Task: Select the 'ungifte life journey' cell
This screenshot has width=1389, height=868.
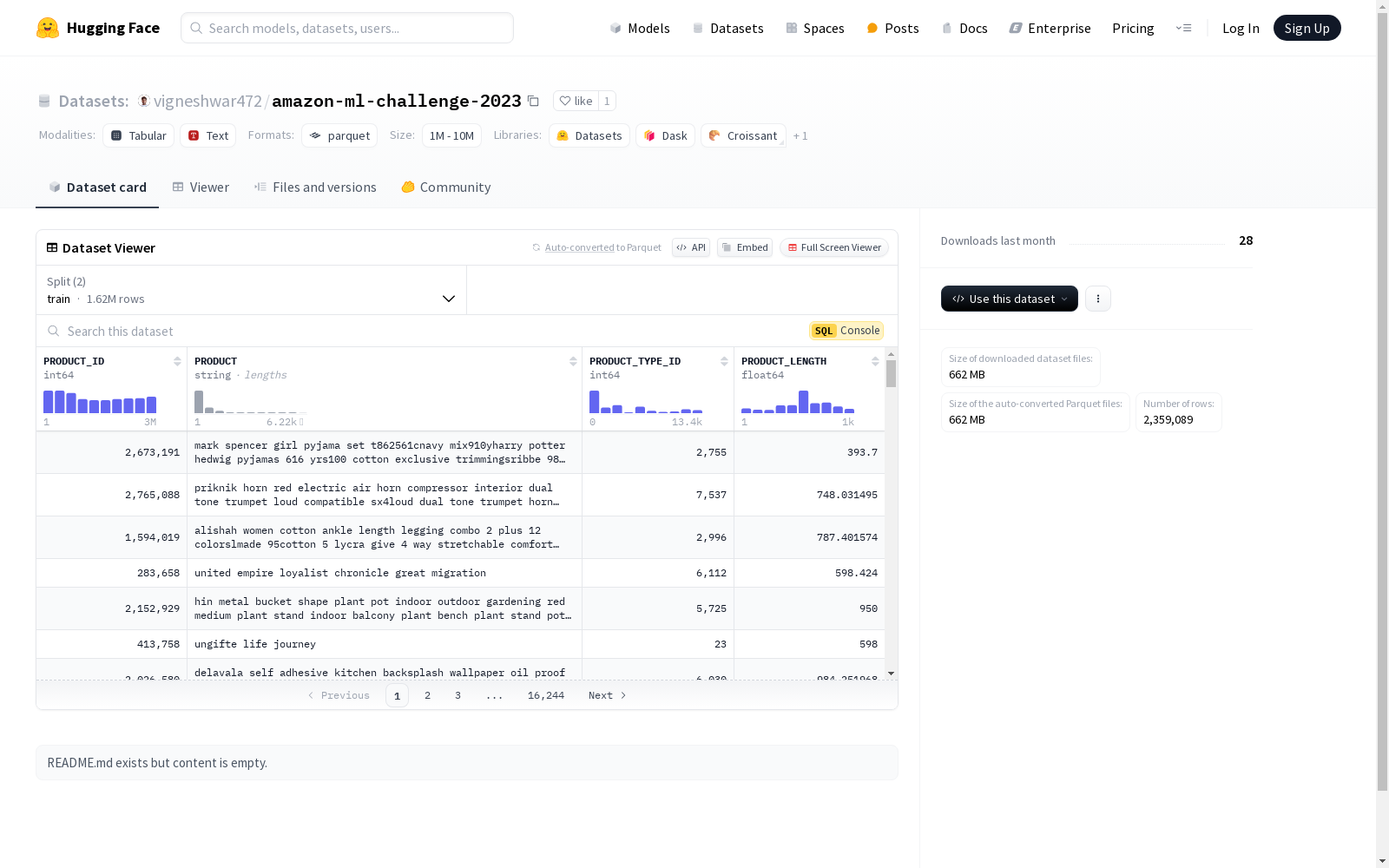Action: click(x=385, y=644)
